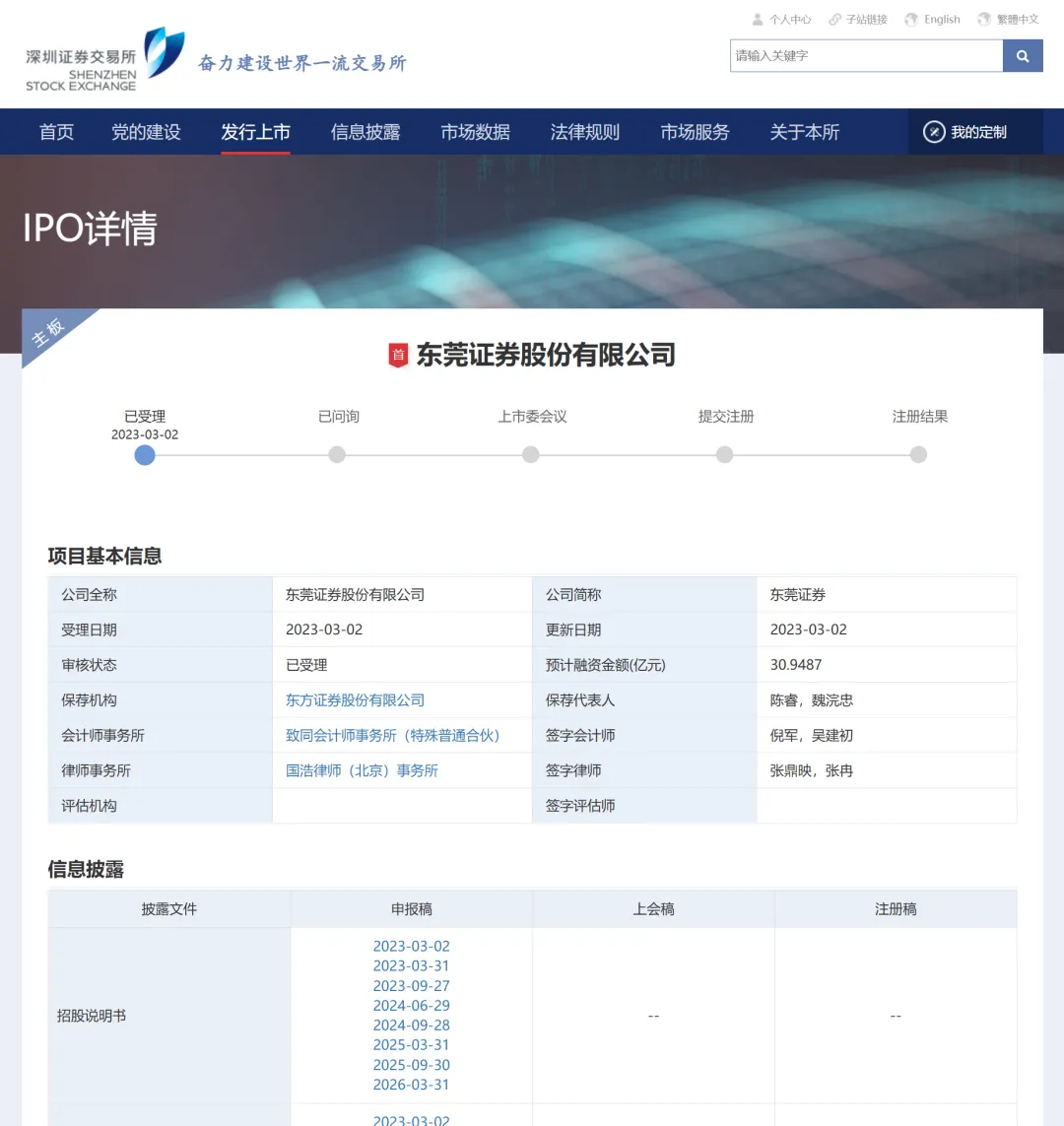This screenshot has width=1064, height=1126.
Task: Open the 我的定制 button
Action: (975, 132)
